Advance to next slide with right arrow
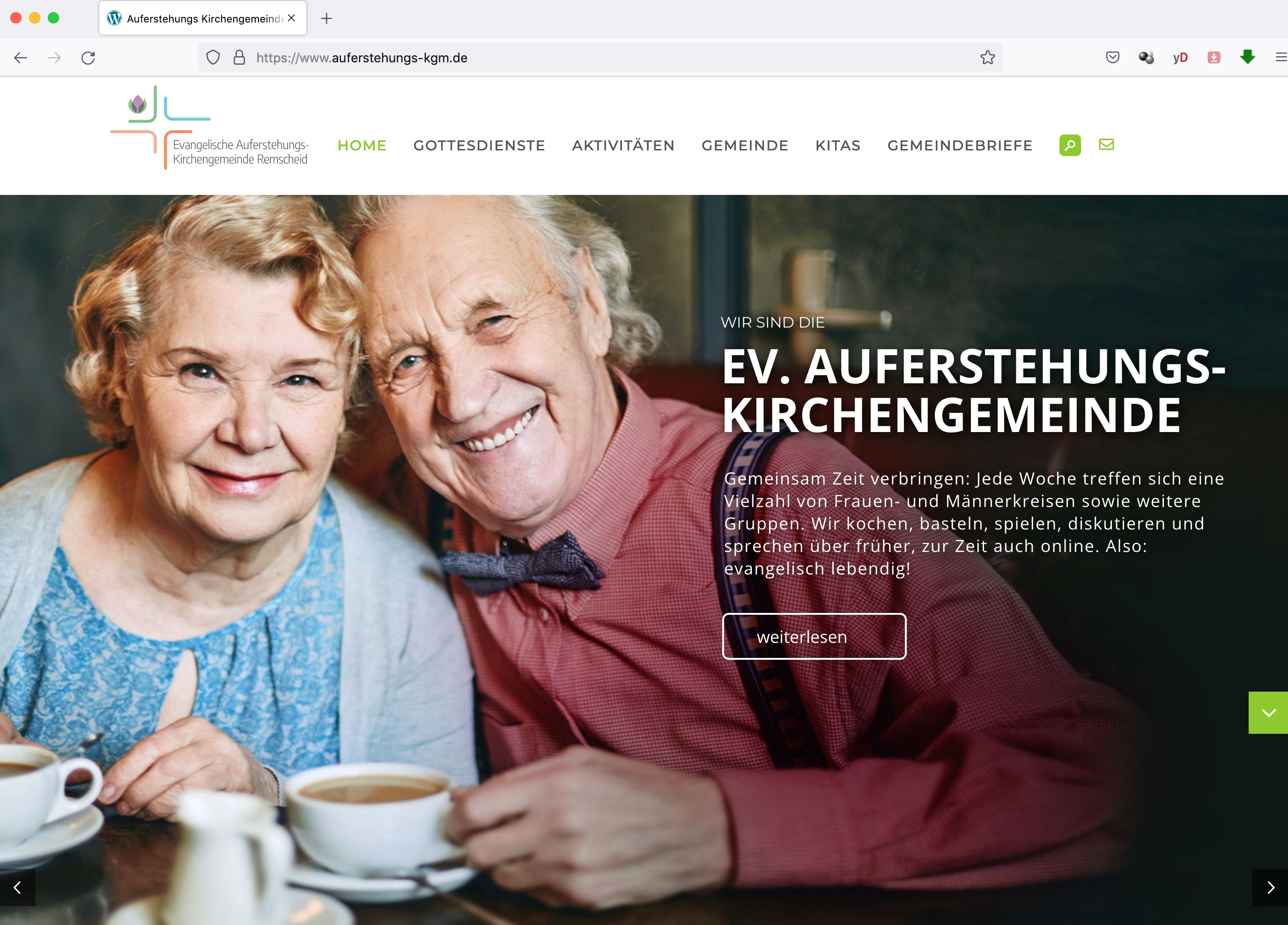 1270,888
